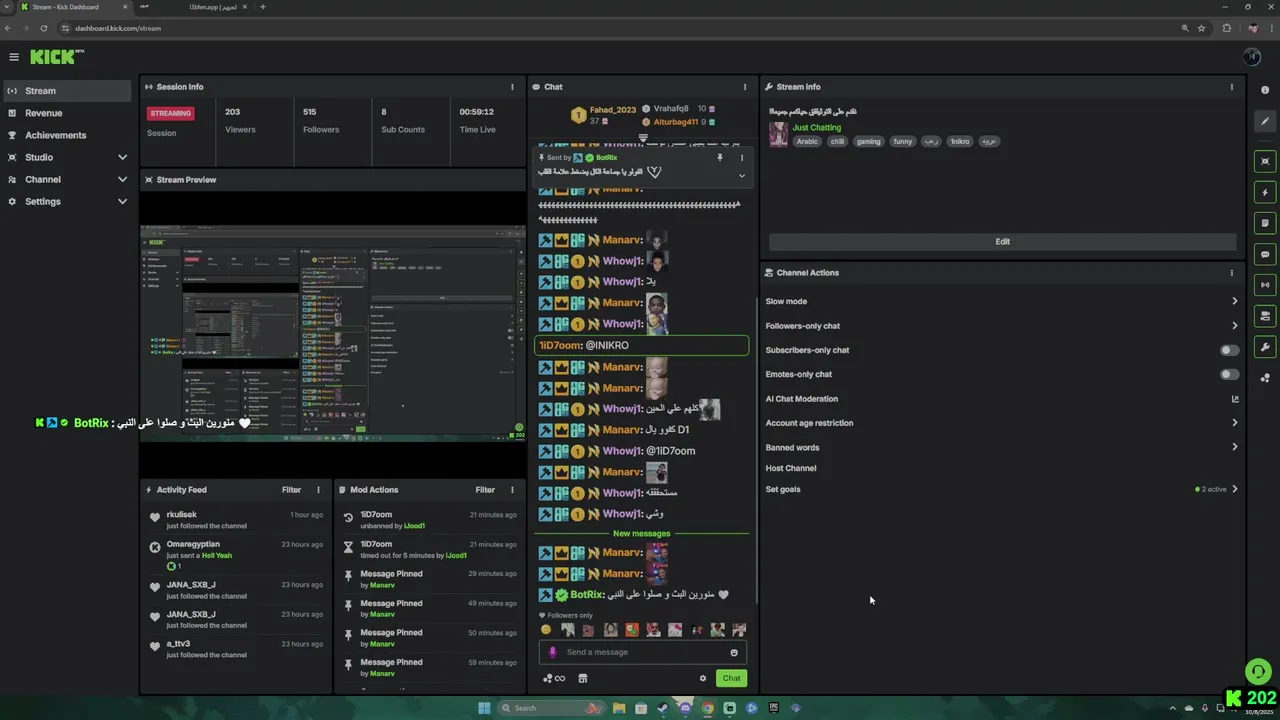Open Host Channel action
The width and height of the screenshot is (1280, 720).
(x=791, y=468)
